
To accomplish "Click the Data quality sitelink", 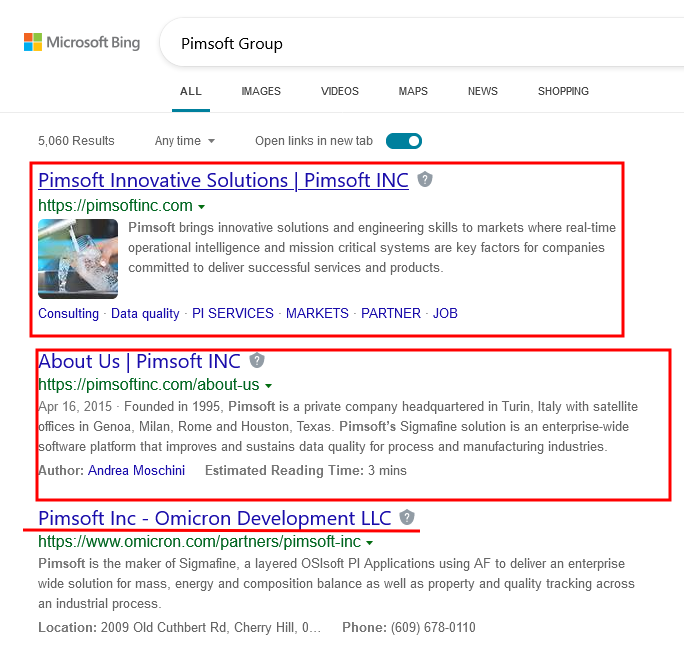I will (x=145, y=313).
